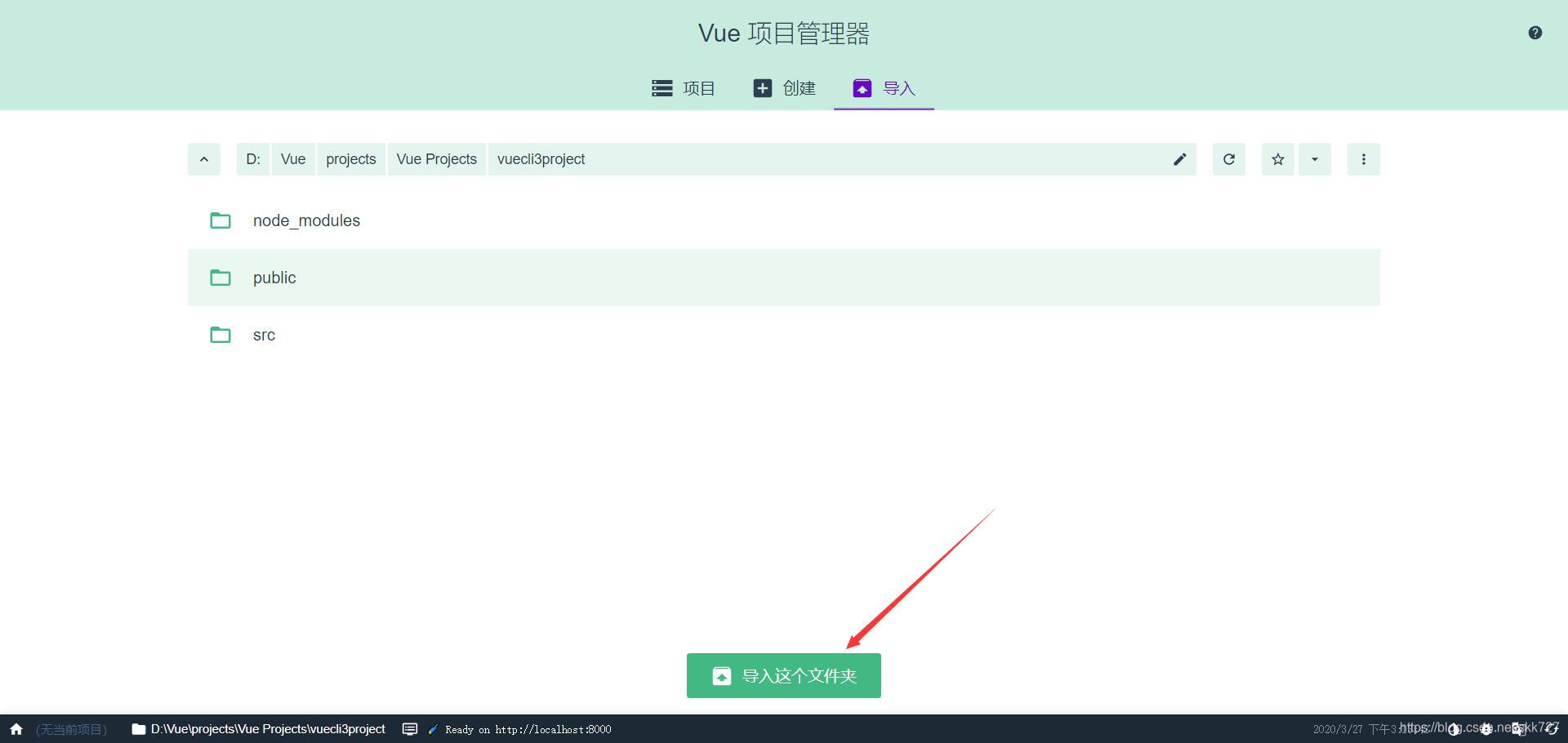Open the public folder
The image size is (1568, 743).
784,278
